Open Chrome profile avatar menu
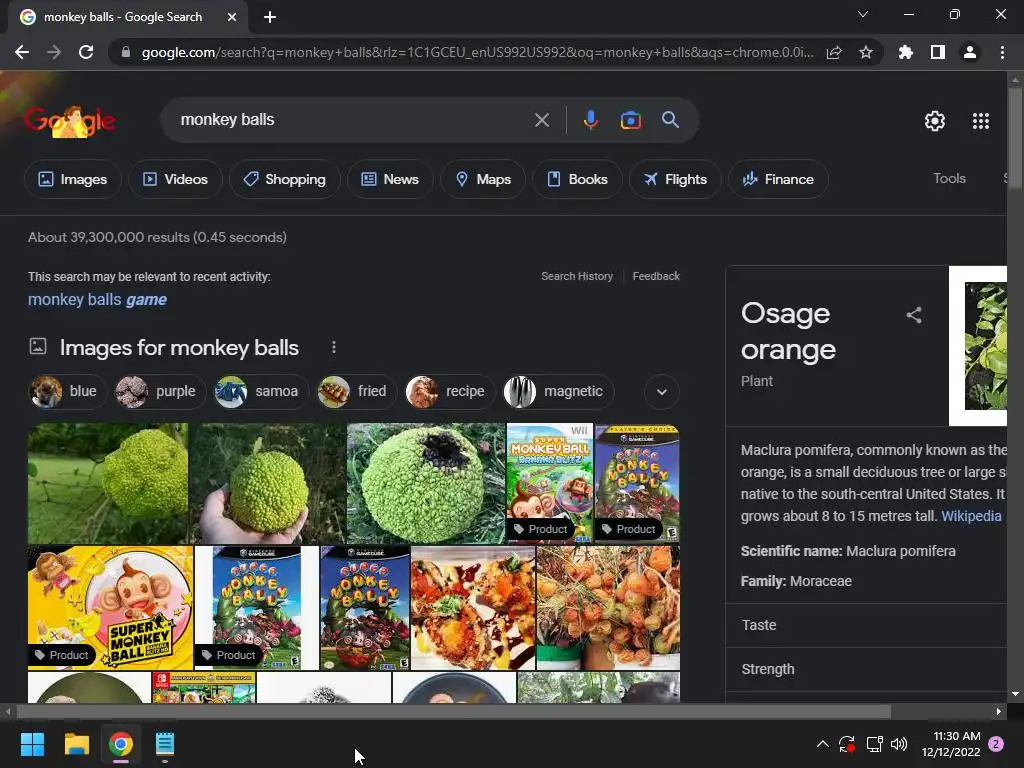Screen dimensions: 1024x768 click(970, 52)
